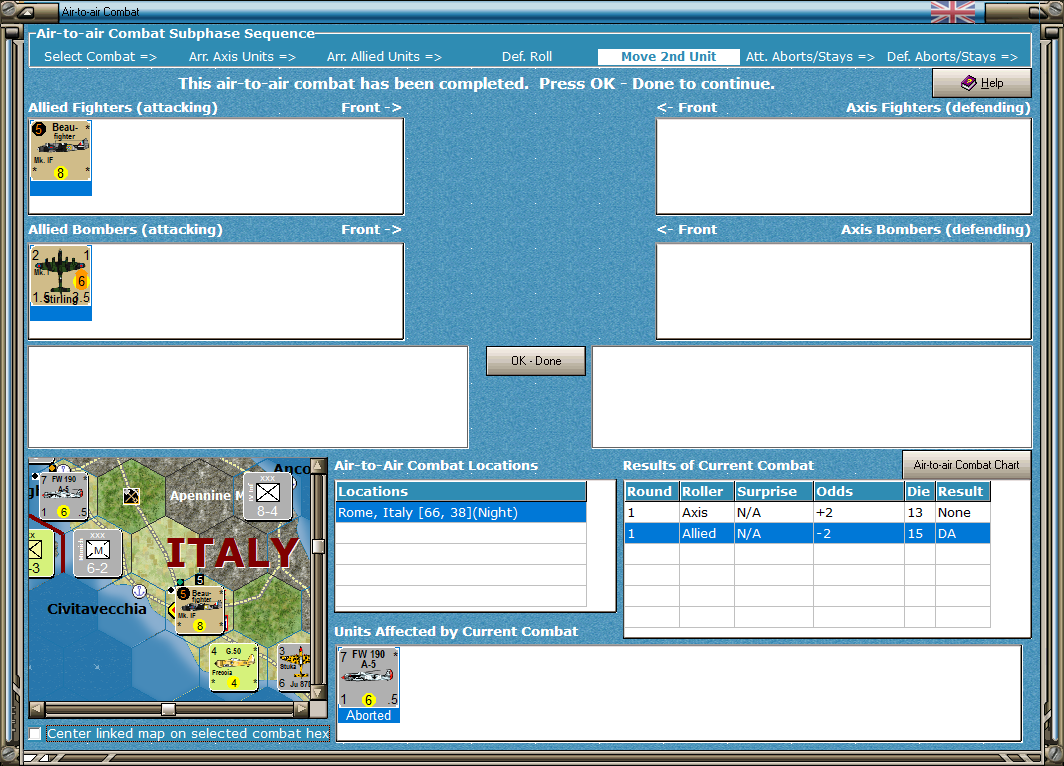Image resolution: width=1064 pixels, height=766 pixels.
Task: Click the Die column header
Action: point(919,491)
